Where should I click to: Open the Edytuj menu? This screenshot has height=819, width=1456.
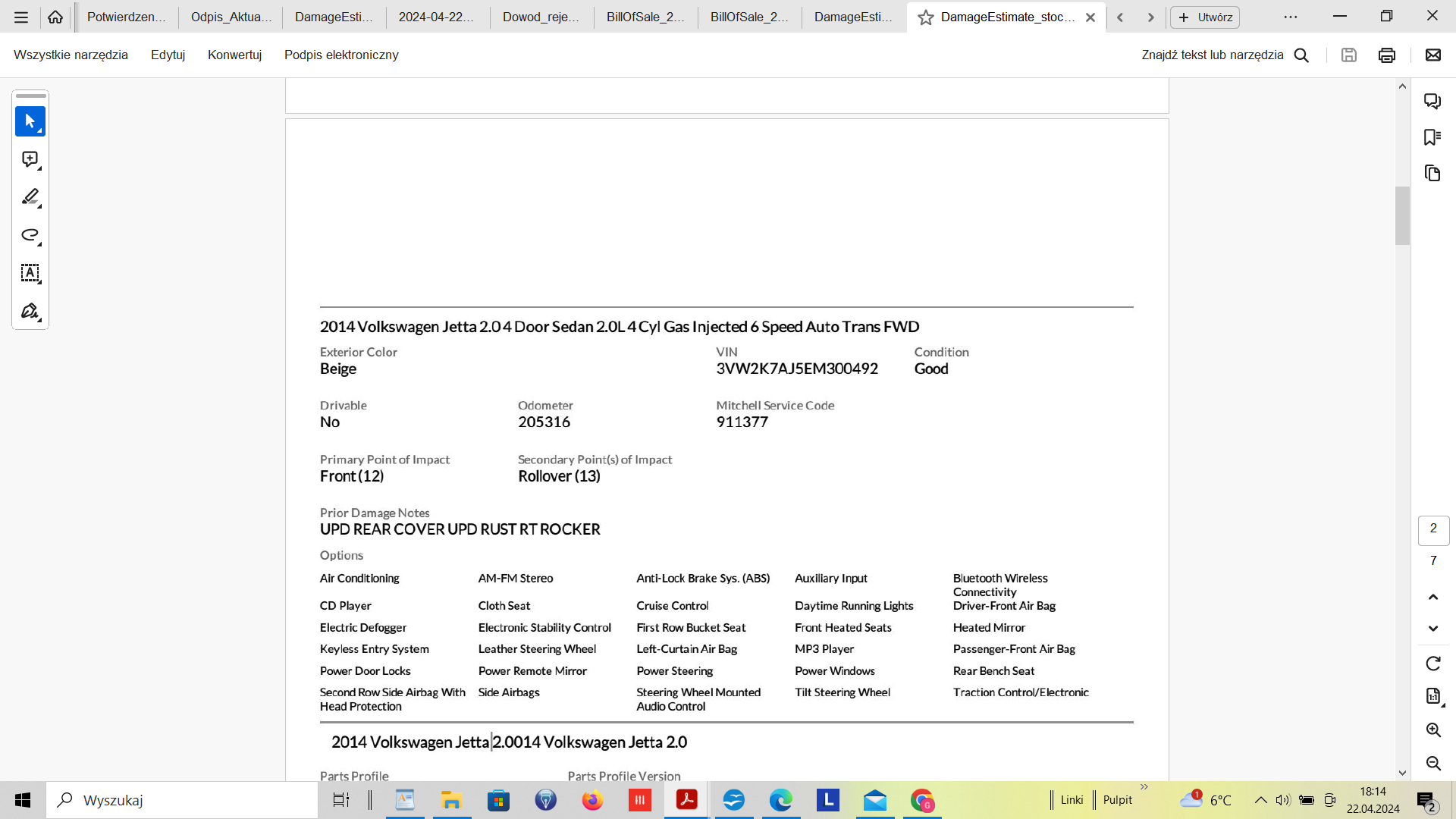(168, 55)
